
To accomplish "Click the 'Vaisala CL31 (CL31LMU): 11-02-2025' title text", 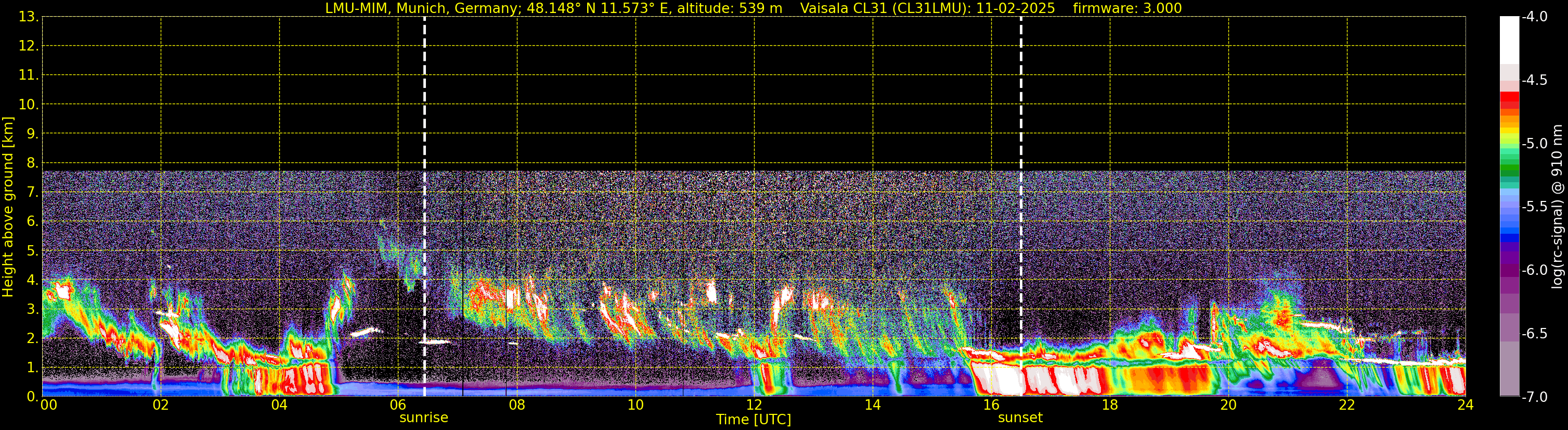I will pos(927,8).
